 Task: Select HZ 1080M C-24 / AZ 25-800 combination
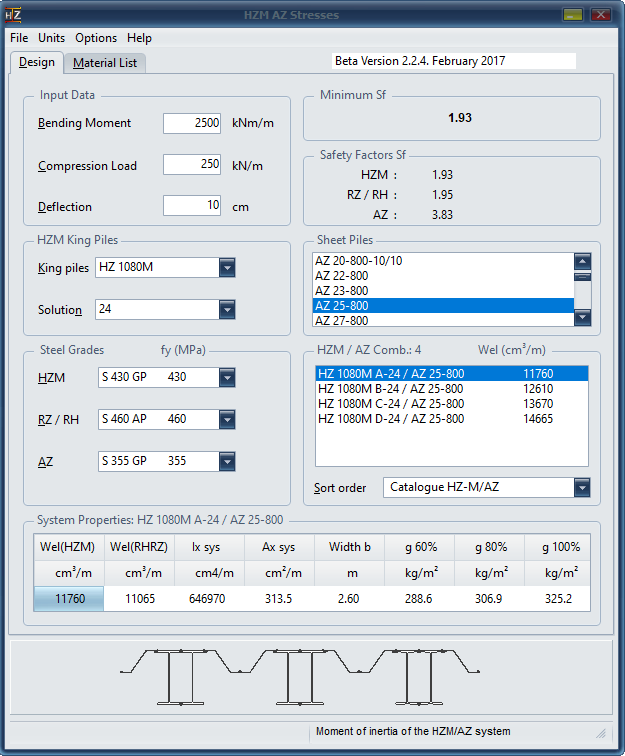(x=452, y=404)
